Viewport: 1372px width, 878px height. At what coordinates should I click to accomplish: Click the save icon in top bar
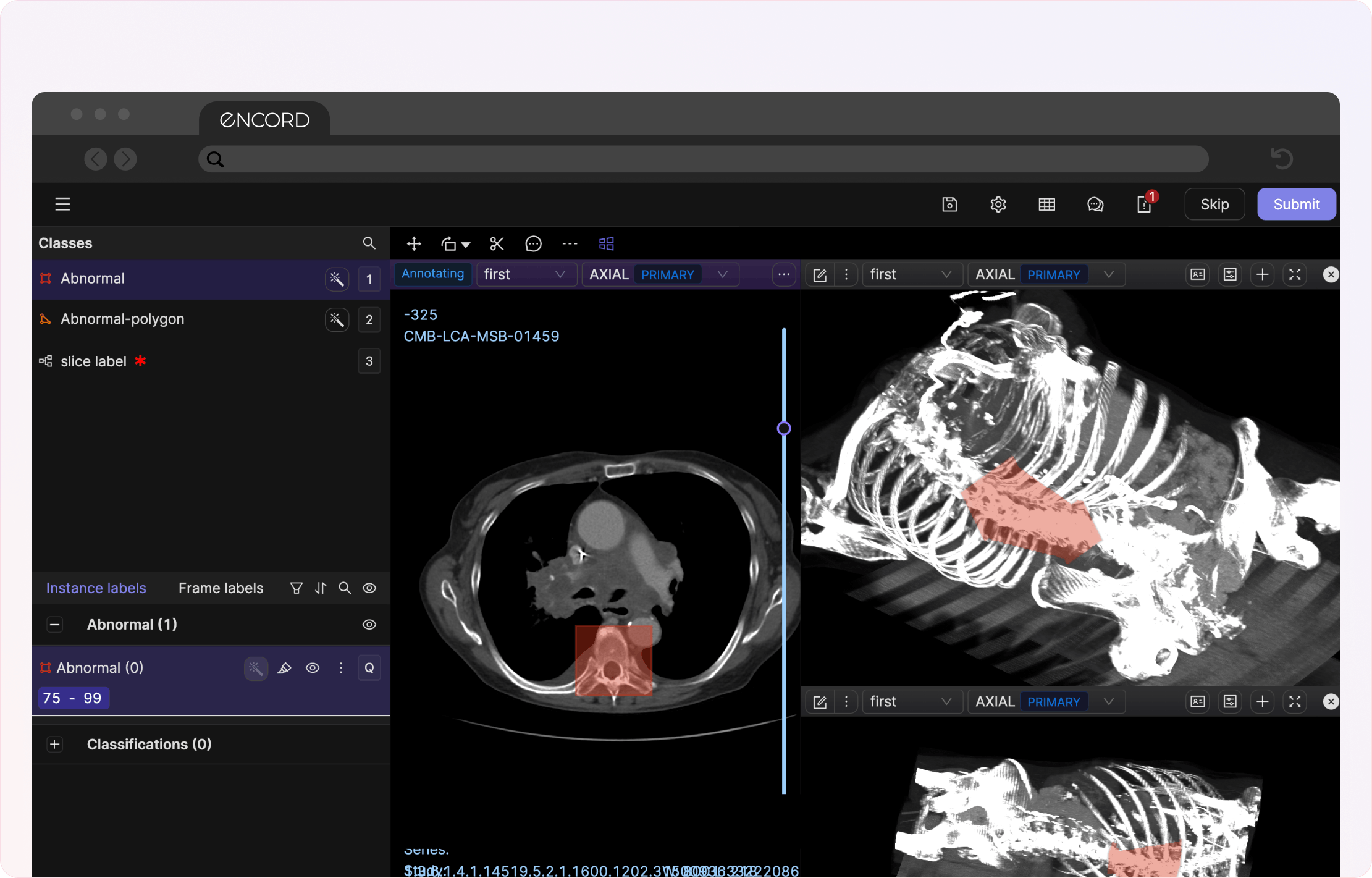[x=949, y=205]
